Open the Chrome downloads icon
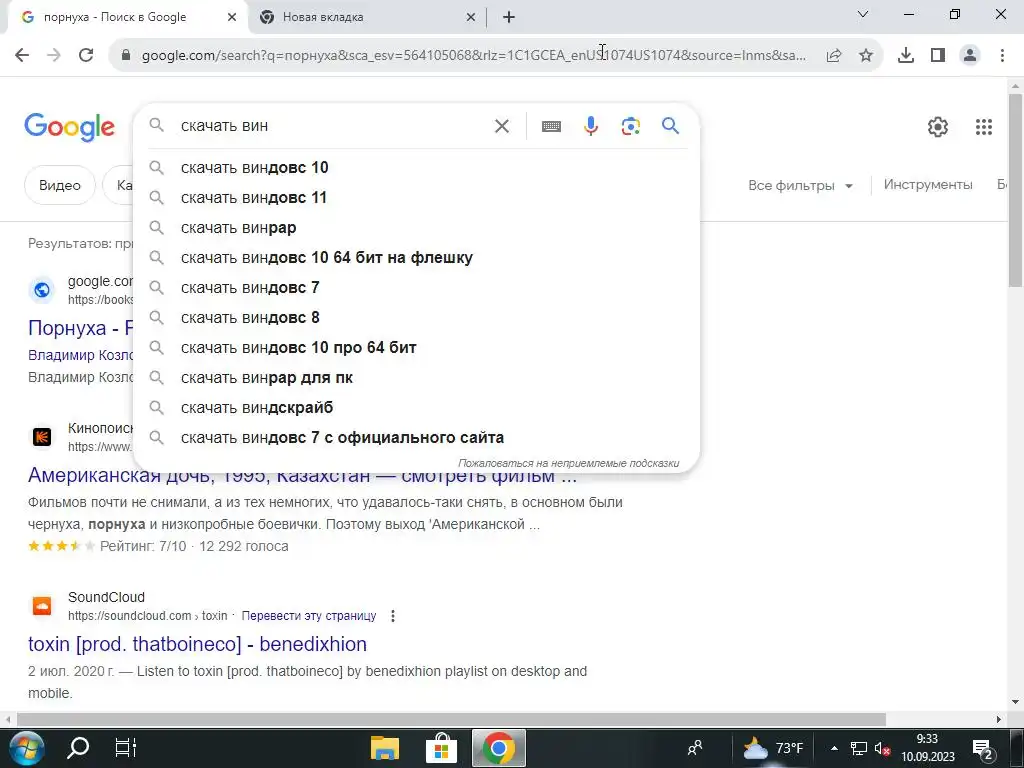Viewport: 1024px width, 768px height. tap(906, 56)
